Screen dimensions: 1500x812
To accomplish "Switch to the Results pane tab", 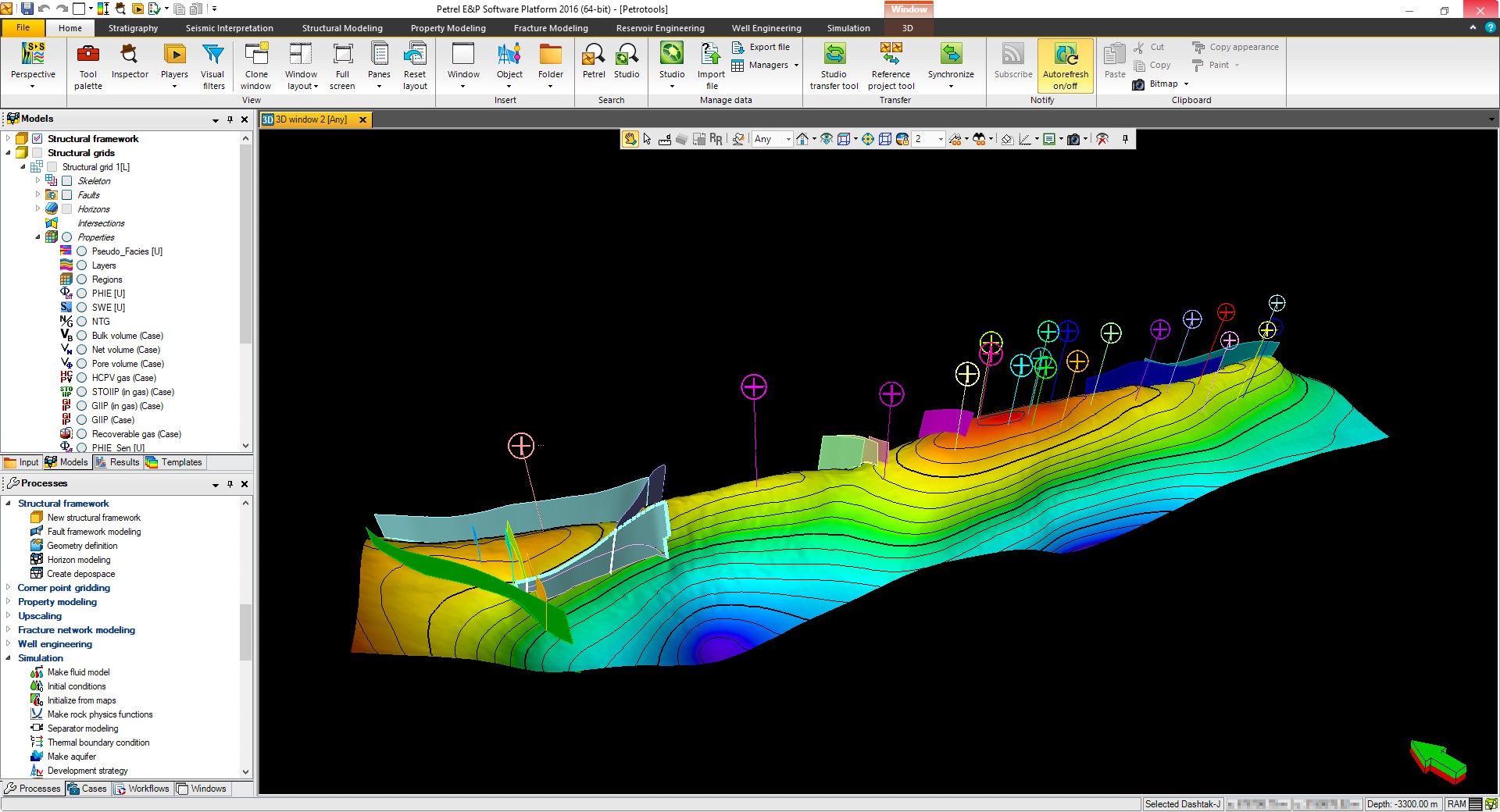I will pyautogui.click(x=117, y=462).
